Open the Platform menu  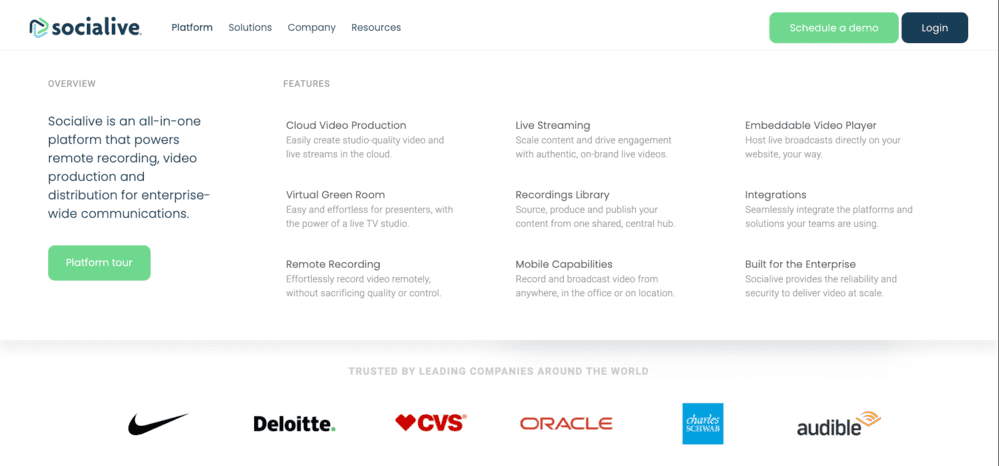click(x=192, y=27)
